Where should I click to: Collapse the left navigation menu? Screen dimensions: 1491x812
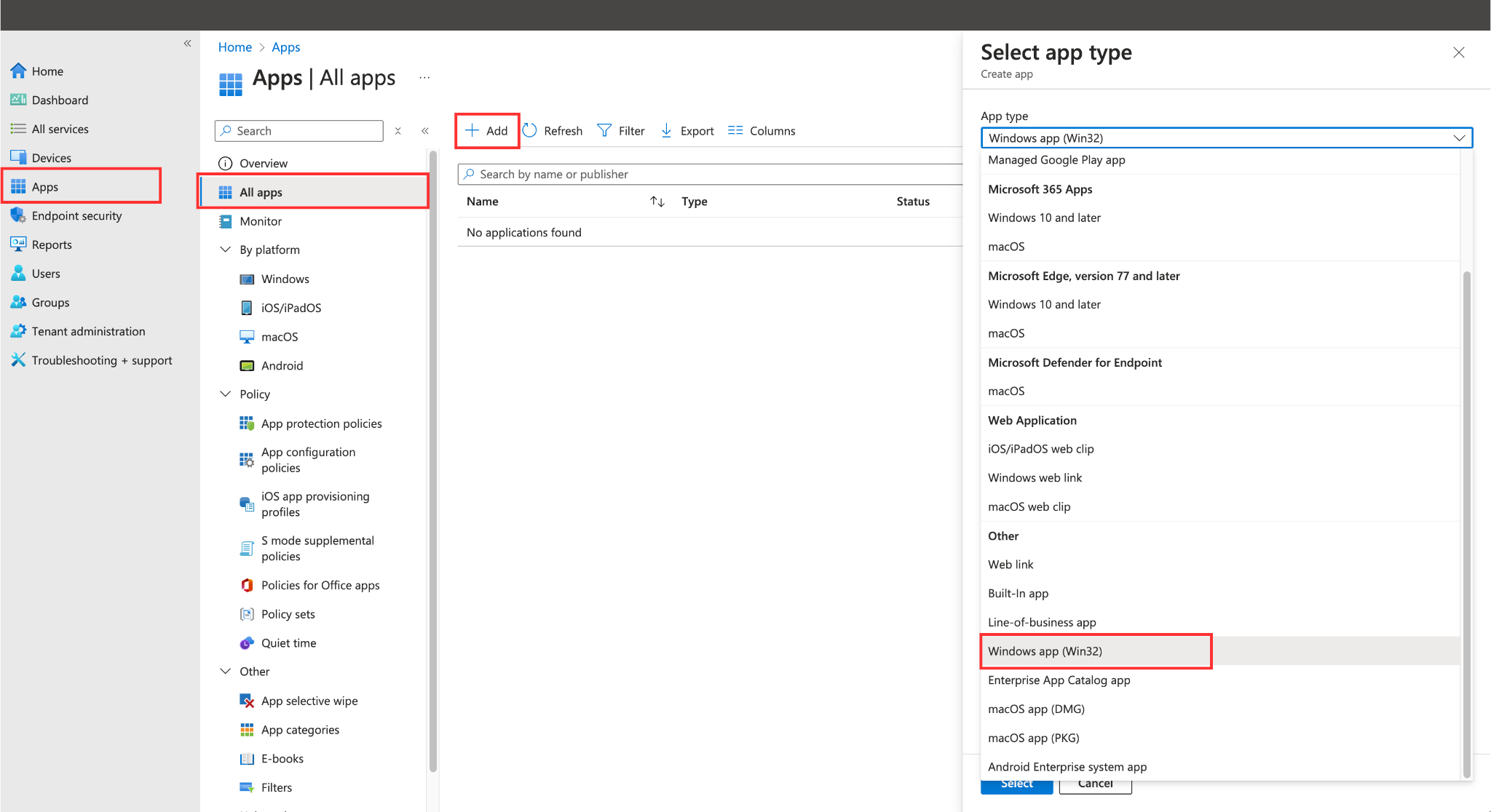[187, 44]
